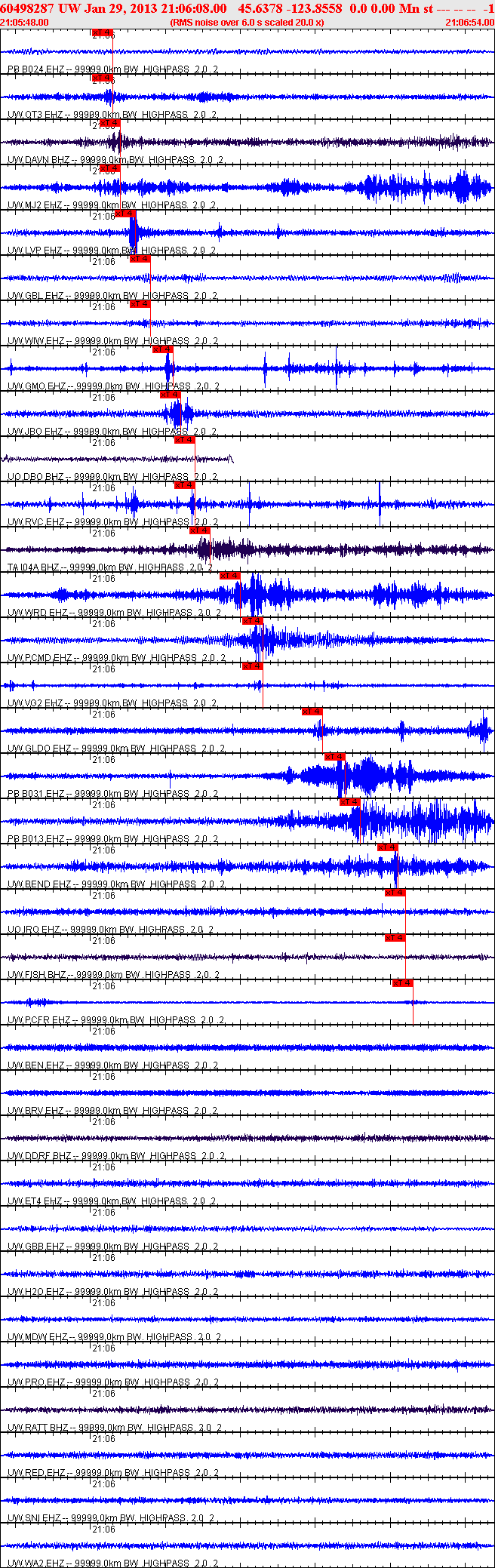Select the red pick flag on UW.VG2 trace
Screen dimensions: 495x1568
tap(253, 666)
